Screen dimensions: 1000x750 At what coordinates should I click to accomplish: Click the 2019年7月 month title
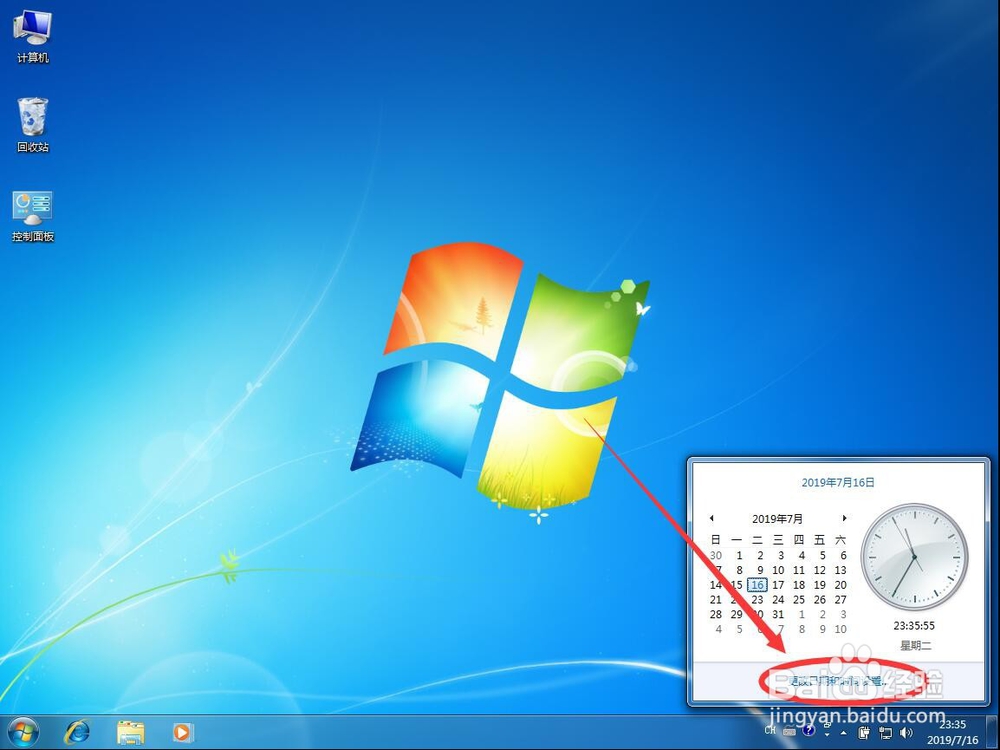pos(777,519)
